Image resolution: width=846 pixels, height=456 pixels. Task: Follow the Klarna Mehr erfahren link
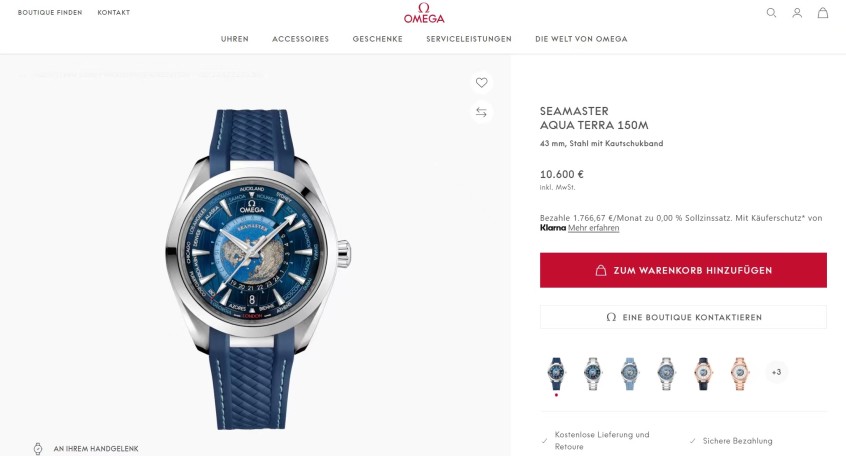(593, 228)
